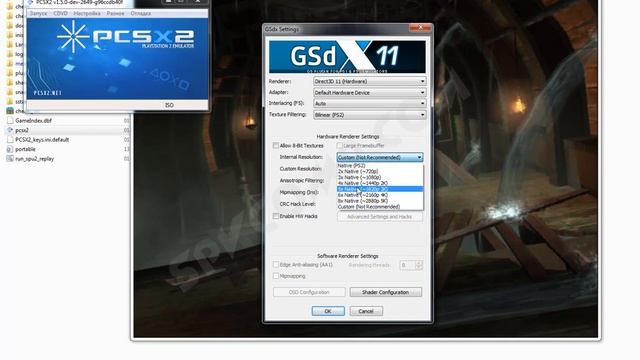Increase Rendering threads with up arrow
The width and height of the screenshot is (640, 360).
(x=418, y=263)
